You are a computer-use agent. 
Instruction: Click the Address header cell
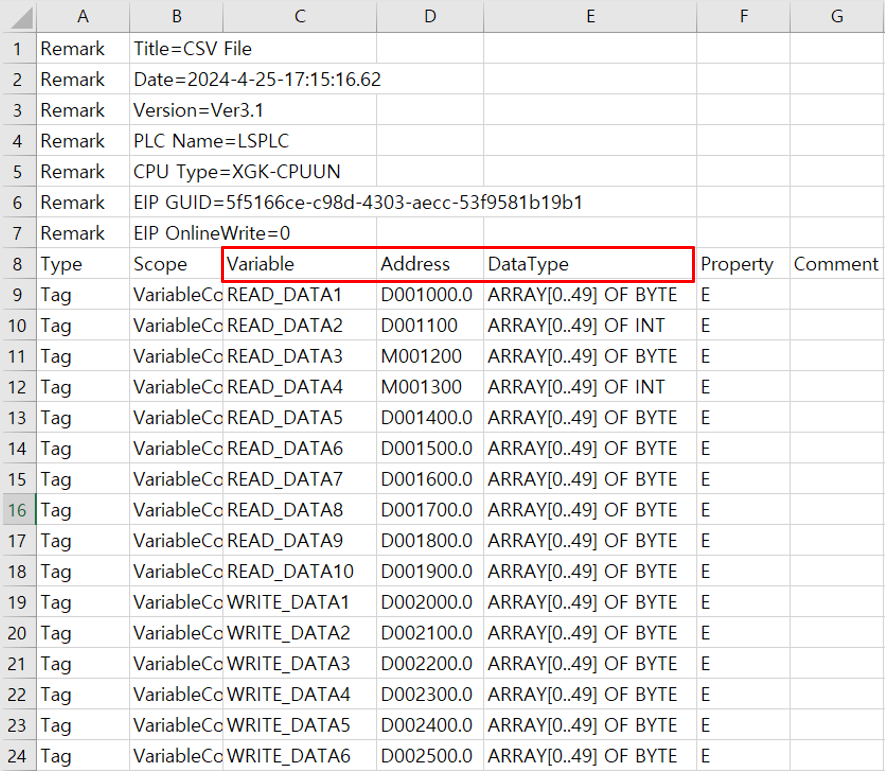430,263
